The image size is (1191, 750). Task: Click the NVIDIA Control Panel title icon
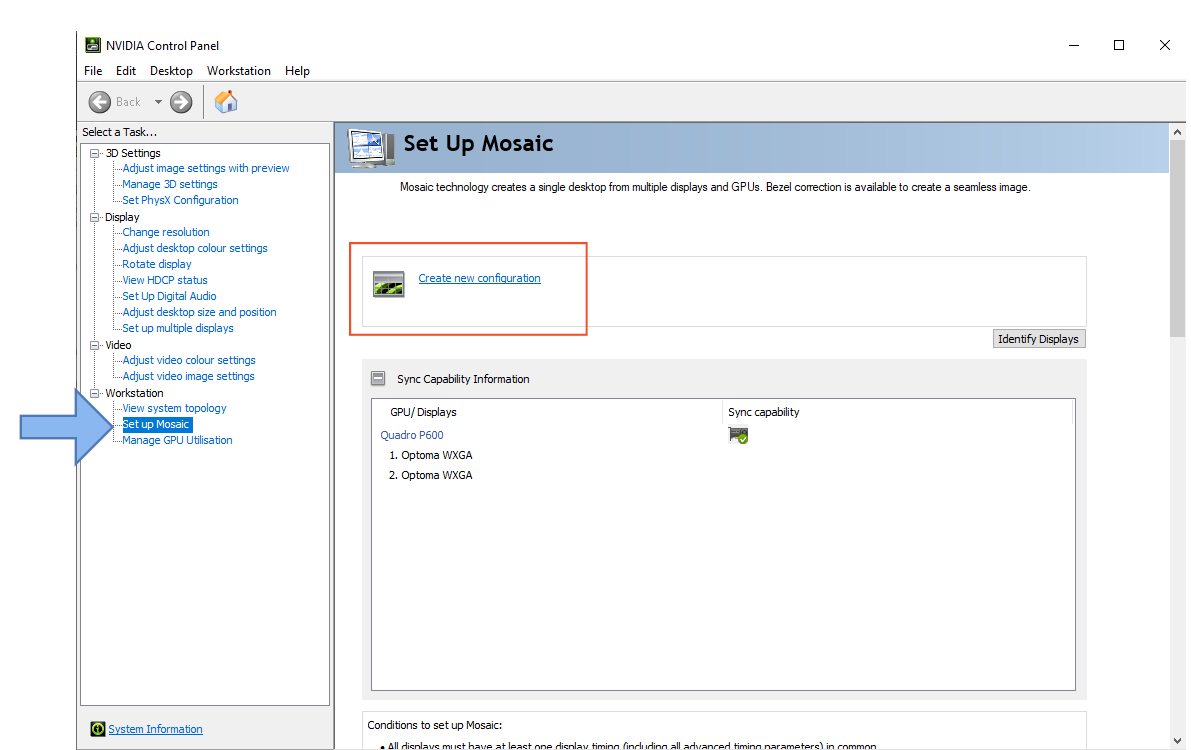93,45
